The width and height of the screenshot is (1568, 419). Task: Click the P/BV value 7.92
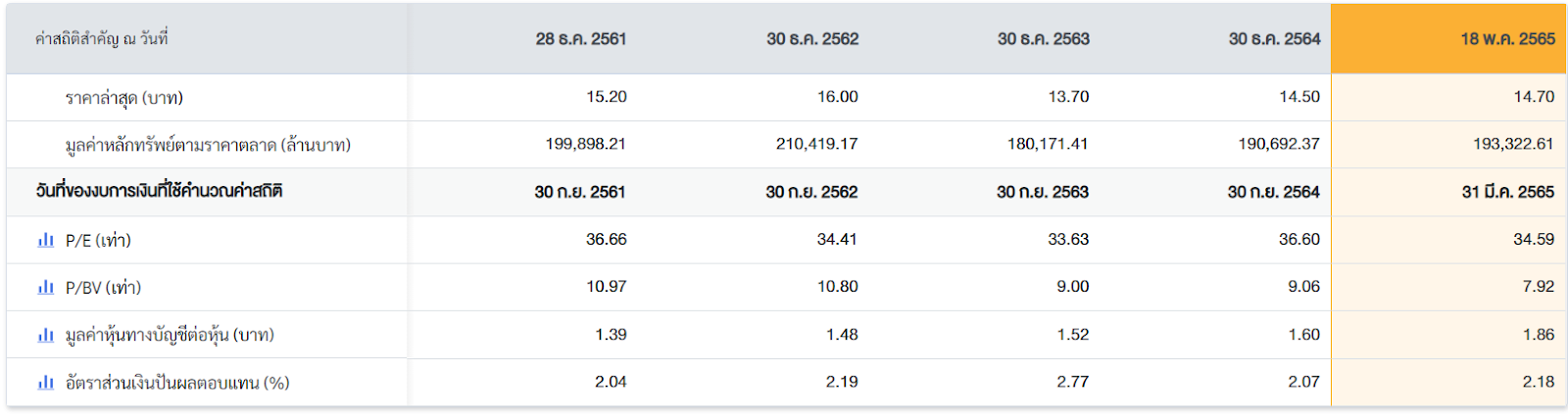point(1538,287)
